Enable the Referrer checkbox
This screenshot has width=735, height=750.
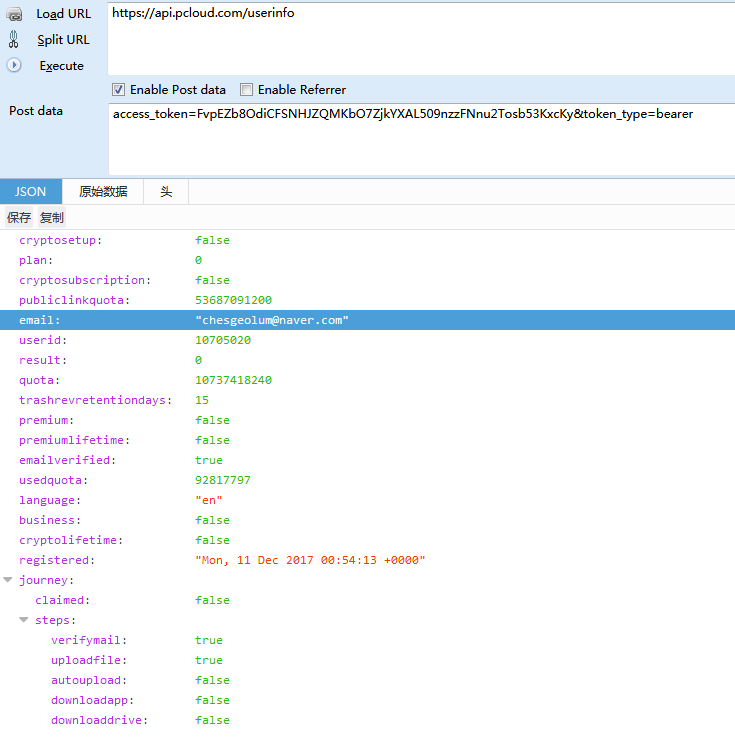pos(247,90)
